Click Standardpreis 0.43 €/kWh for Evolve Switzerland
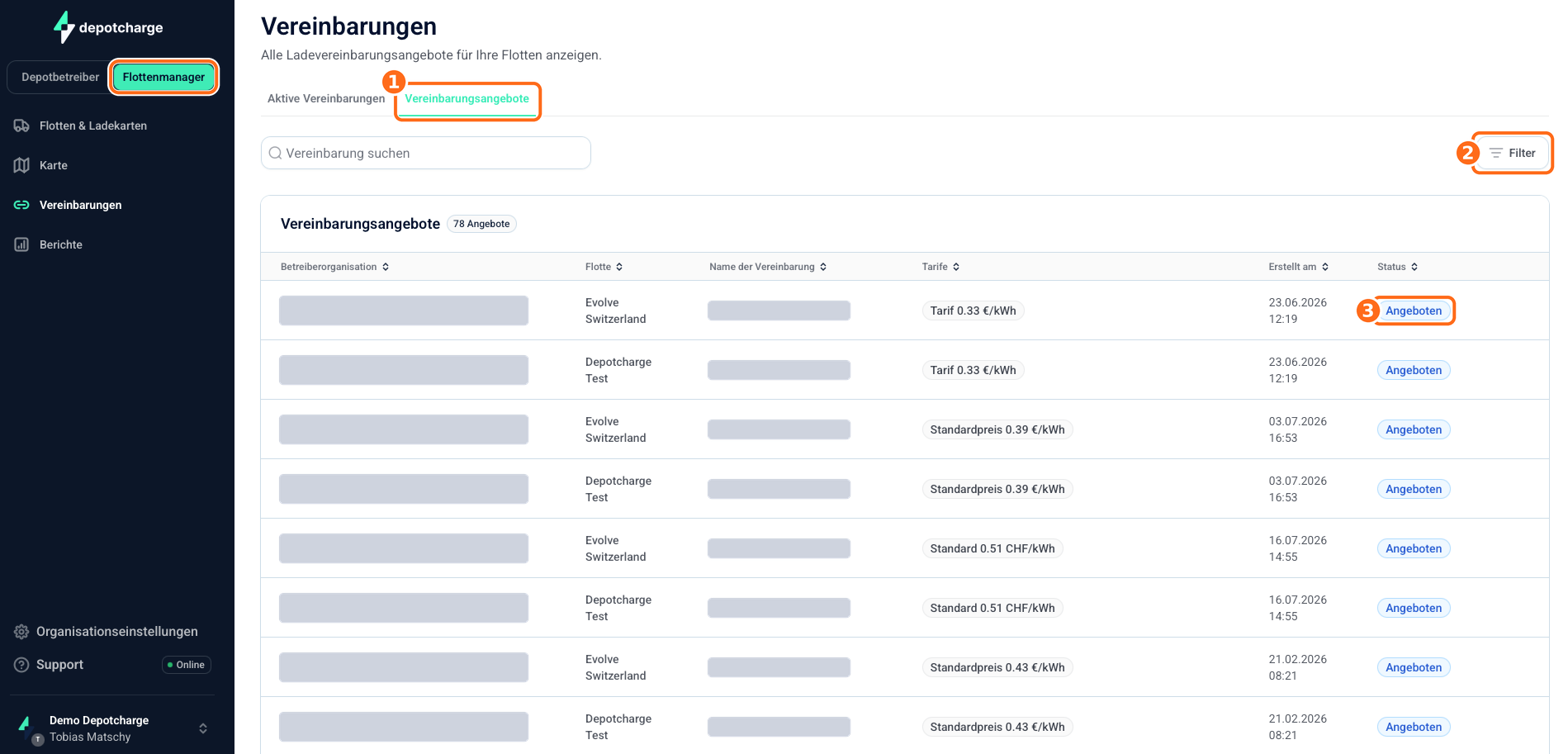Screen dimensions: 1568x754 997,667
